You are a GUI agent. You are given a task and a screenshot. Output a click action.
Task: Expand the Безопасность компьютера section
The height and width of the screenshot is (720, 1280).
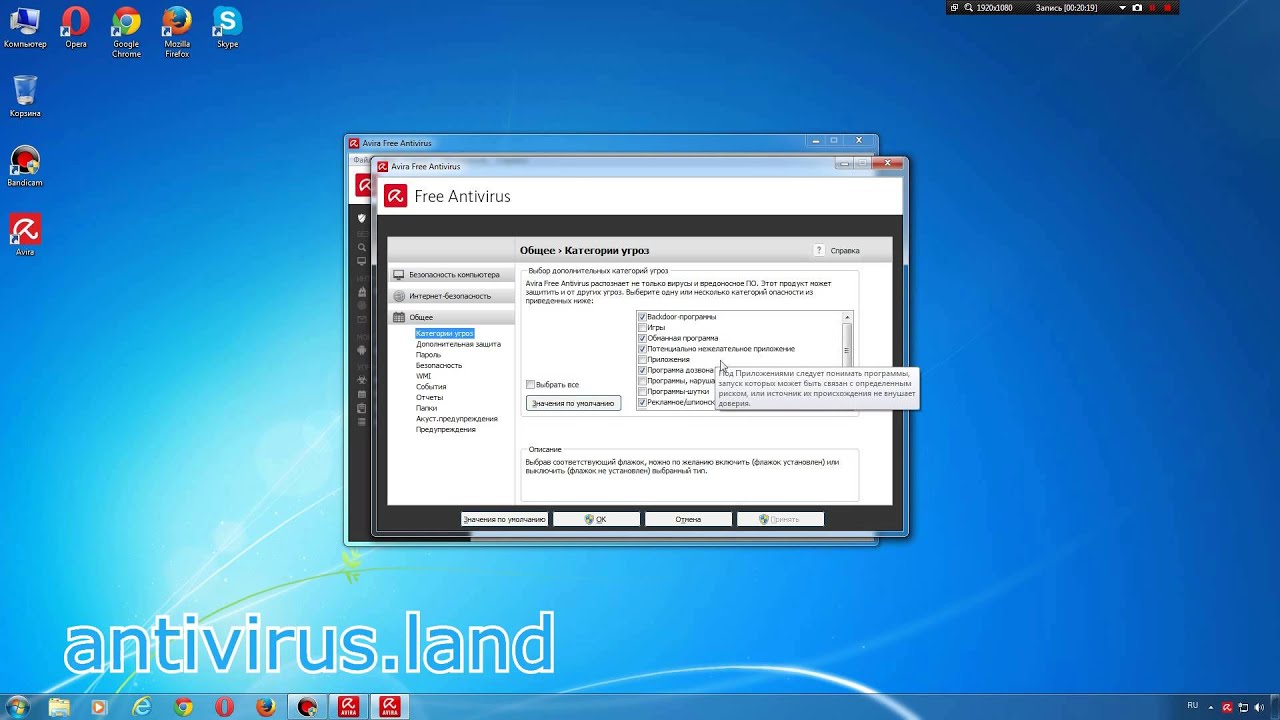[452, 274]
